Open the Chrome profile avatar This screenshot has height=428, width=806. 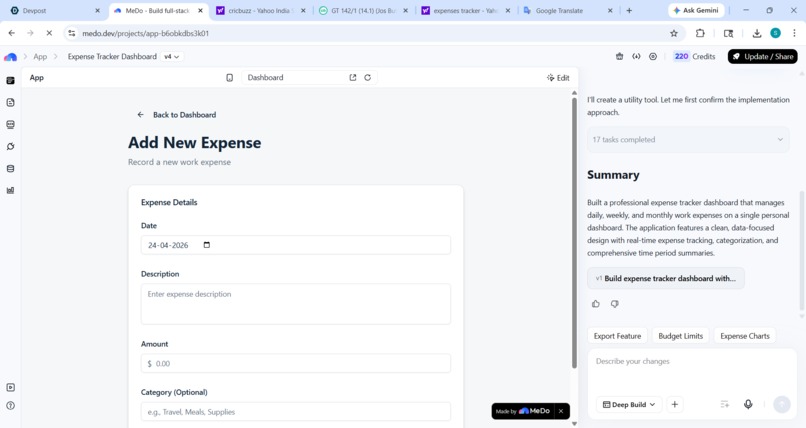(775, 33)
